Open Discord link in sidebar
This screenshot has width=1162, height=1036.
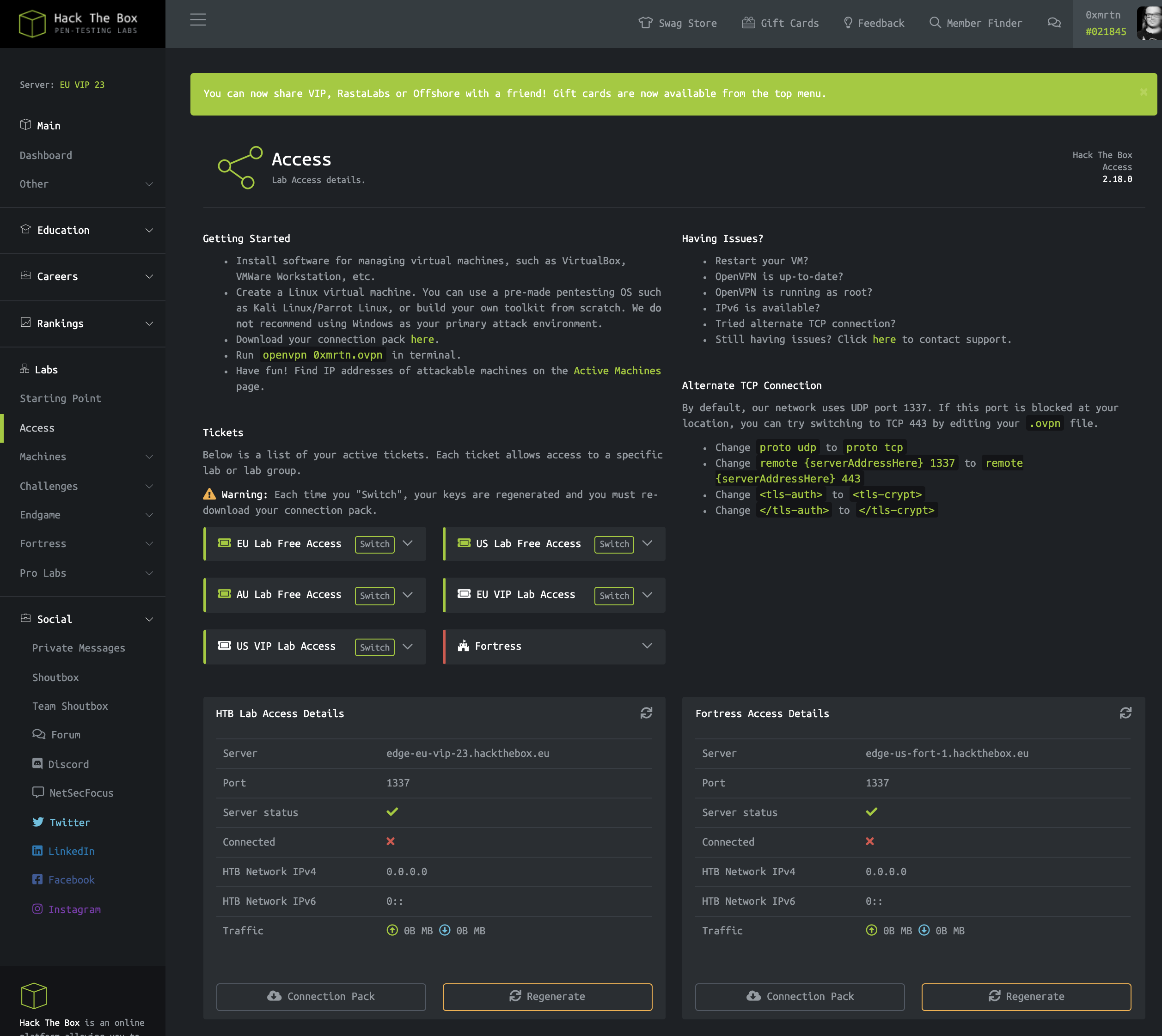coord(68,764)
